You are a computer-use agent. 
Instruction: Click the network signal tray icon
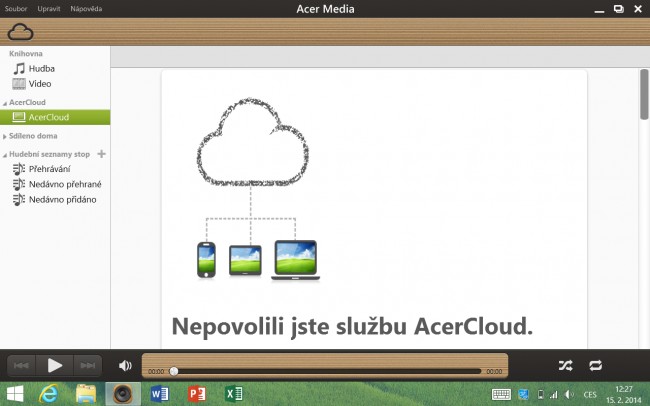(x=554, y=394)
